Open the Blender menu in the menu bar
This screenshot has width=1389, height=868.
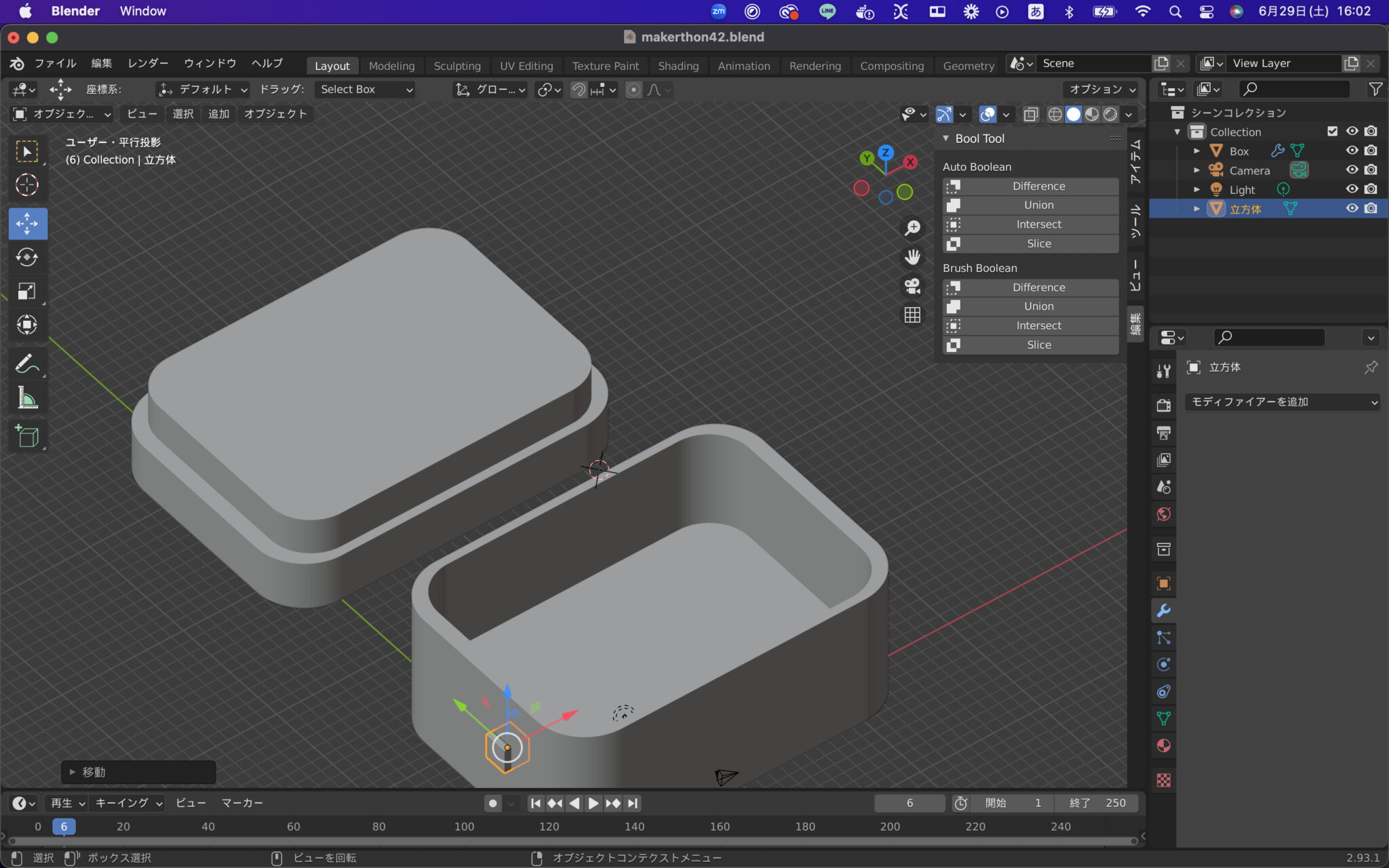click(75, 11)
